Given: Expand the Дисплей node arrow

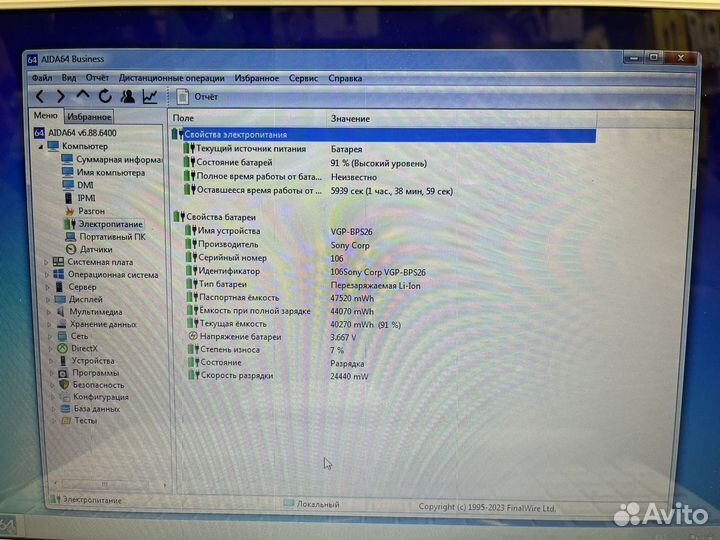Looking at the screenshot, I should pyautogui.click(x=48, y=299).
